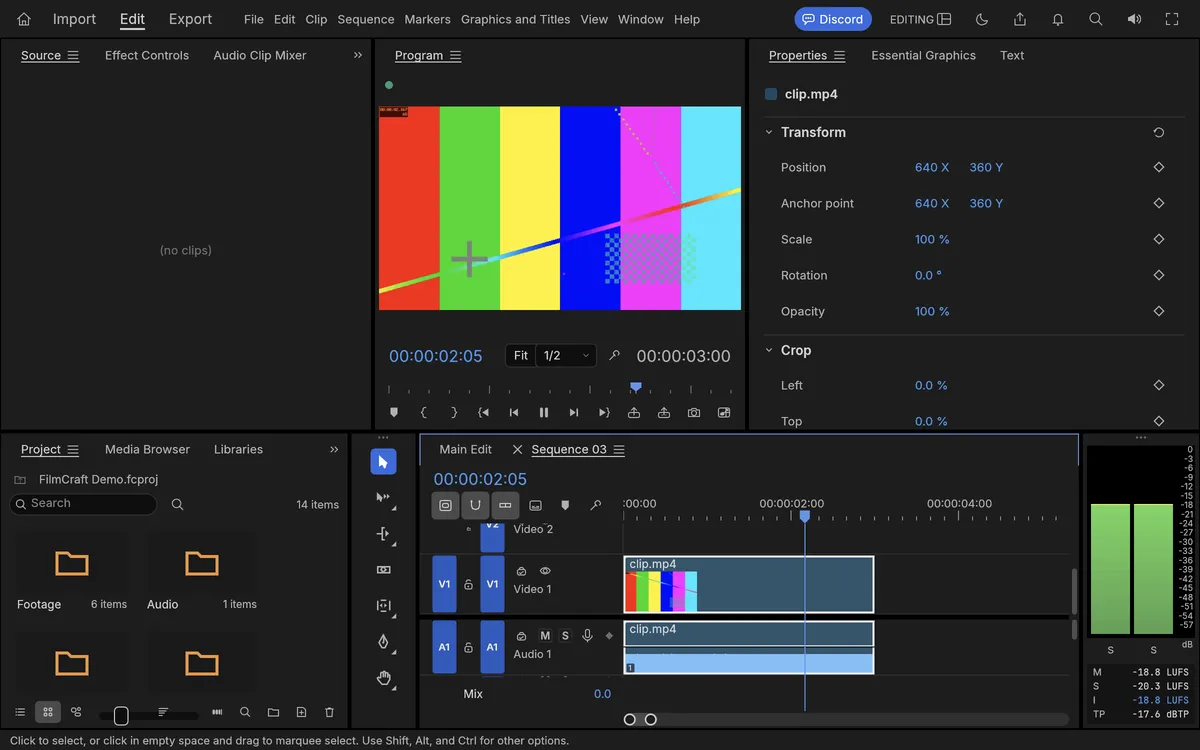Open the Sequence menu

(366, 19)
